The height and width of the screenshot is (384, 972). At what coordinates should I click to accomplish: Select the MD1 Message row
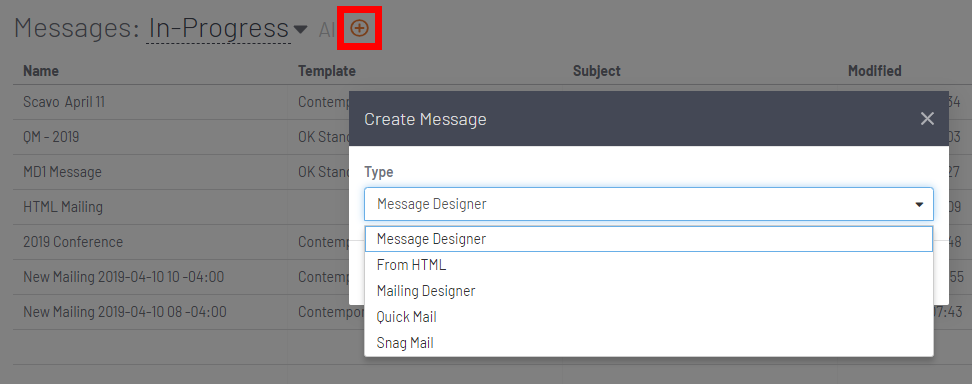tap(62, 172)
